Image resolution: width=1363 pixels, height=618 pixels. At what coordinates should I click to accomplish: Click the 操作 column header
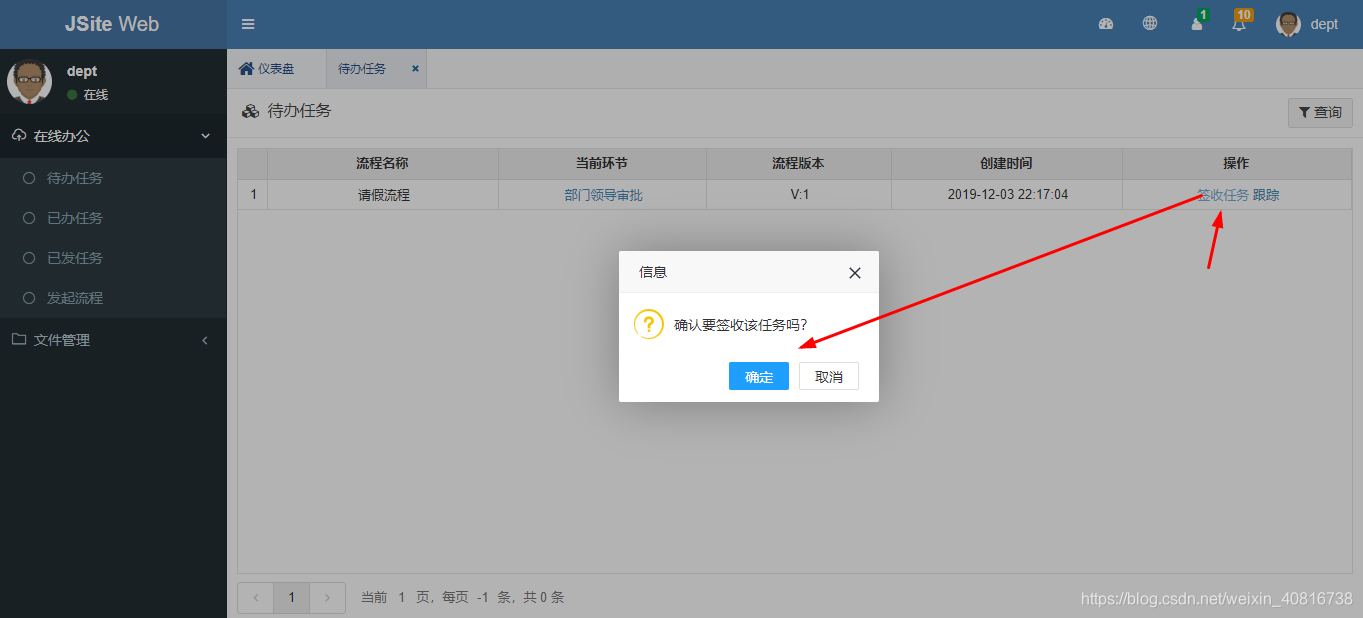[1236, 164]
